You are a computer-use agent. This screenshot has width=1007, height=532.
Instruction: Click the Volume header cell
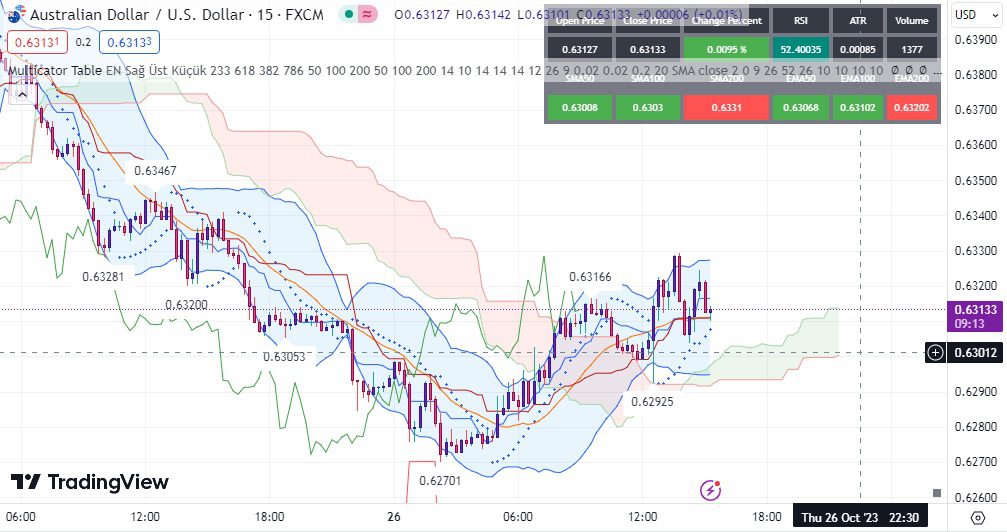click(911, 21)
